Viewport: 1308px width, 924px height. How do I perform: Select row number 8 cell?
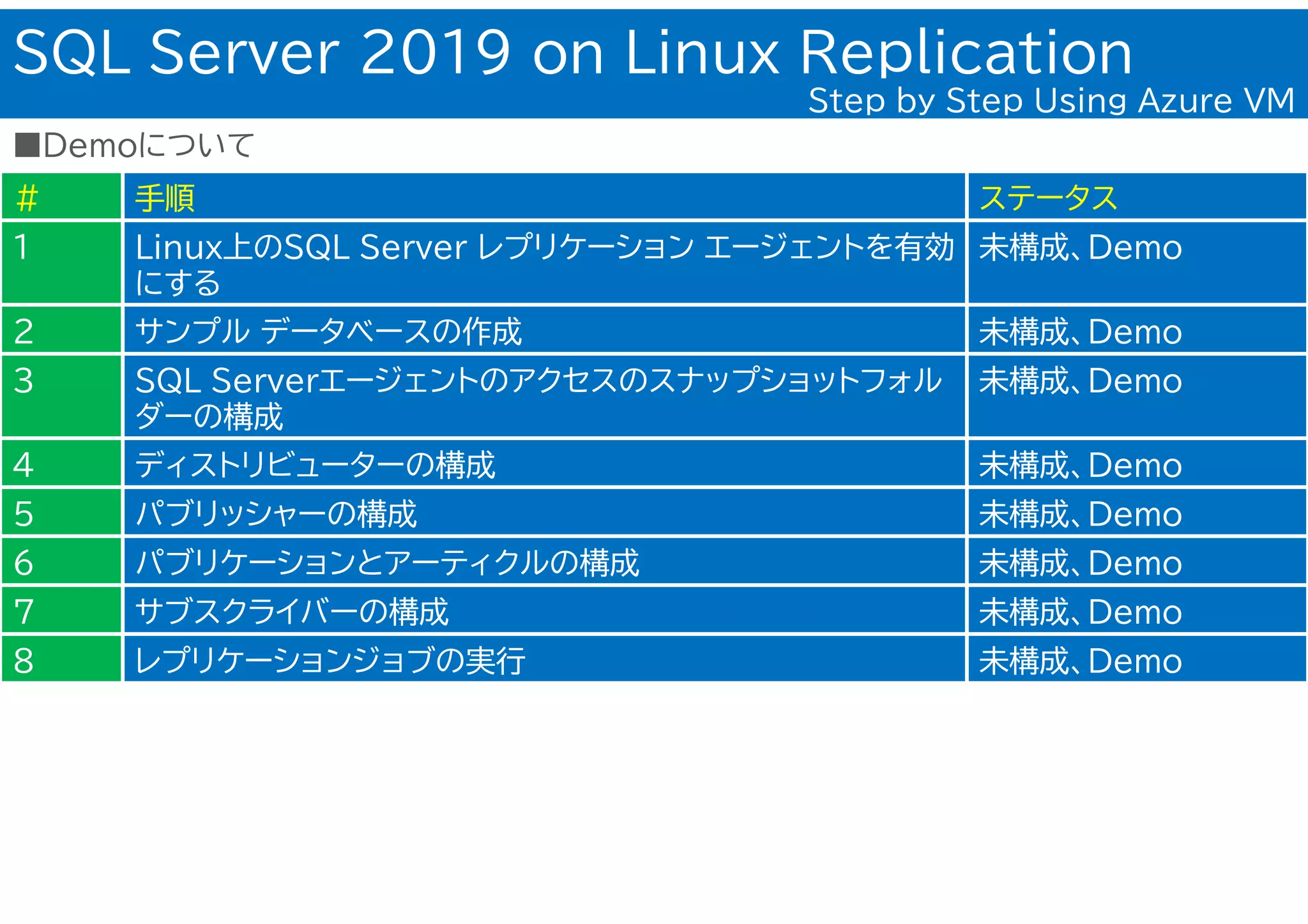point(61,658)
